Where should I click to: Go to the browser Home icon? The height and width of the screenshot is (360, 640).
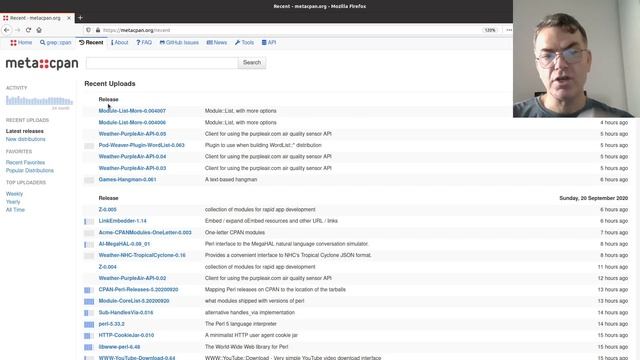coord(39,30)
